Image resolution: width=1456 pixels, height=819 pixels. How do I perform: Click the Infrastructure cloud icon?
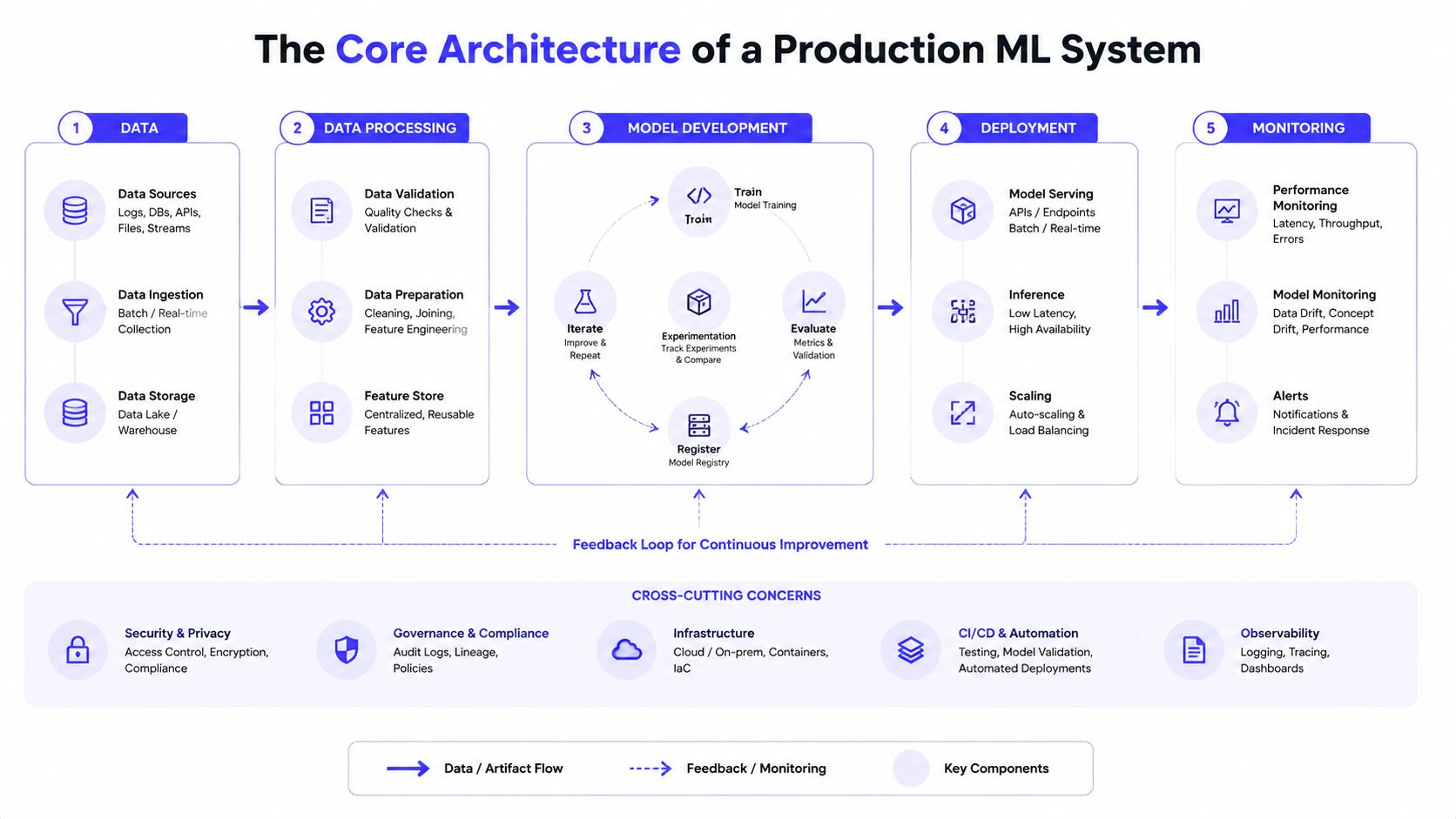point(627,650)
